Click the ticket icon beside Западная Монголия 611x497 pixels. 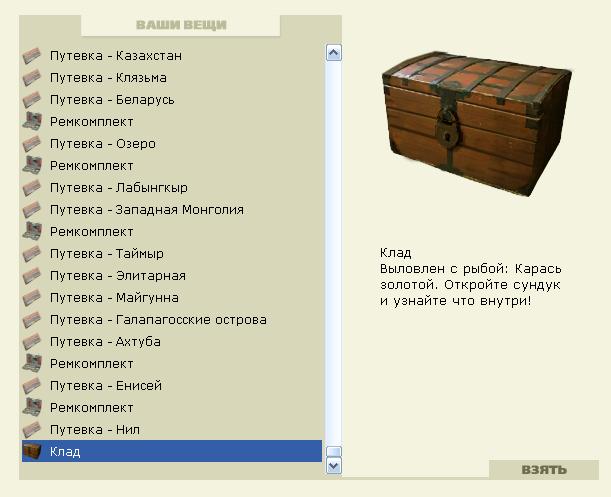(x=32, y=210)
